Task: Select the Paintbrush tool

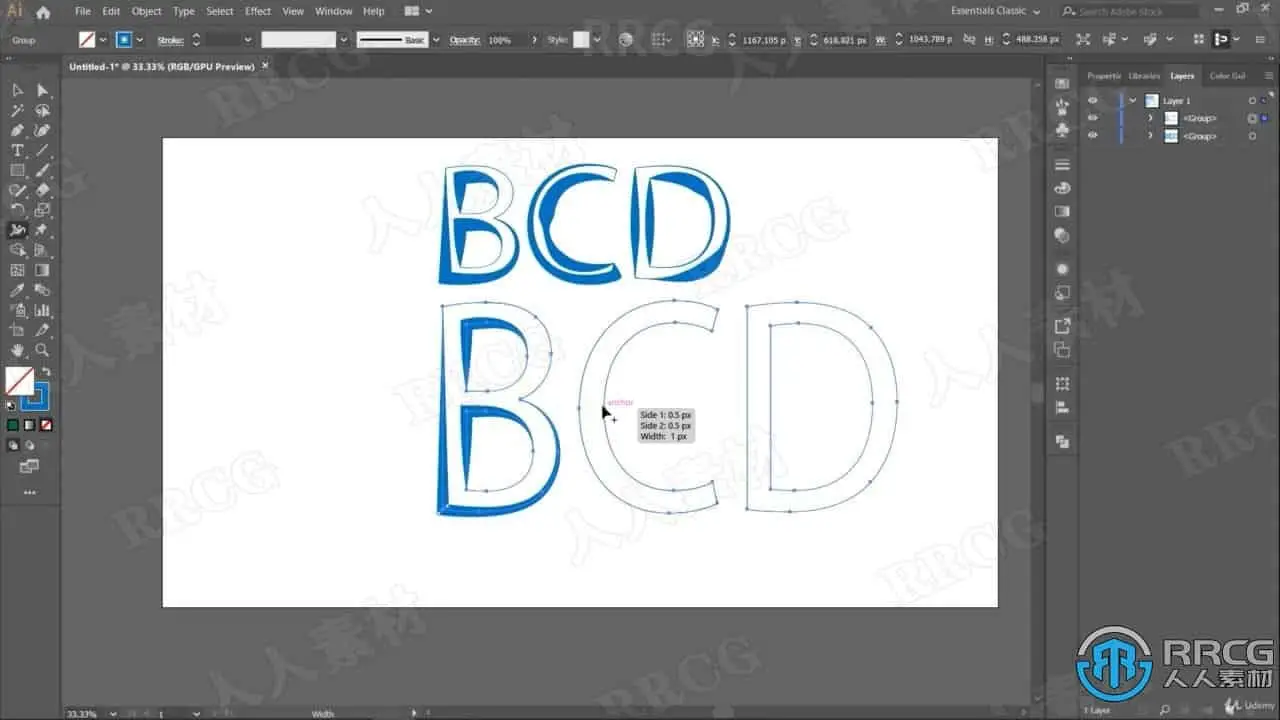Action: click(42, 171)
